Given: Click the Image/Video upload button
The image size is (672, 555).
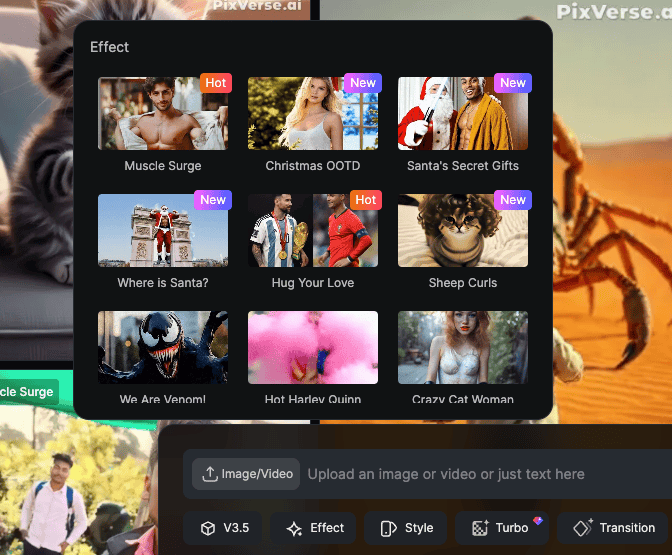Looking at the screenshot, I should [246, 474].
